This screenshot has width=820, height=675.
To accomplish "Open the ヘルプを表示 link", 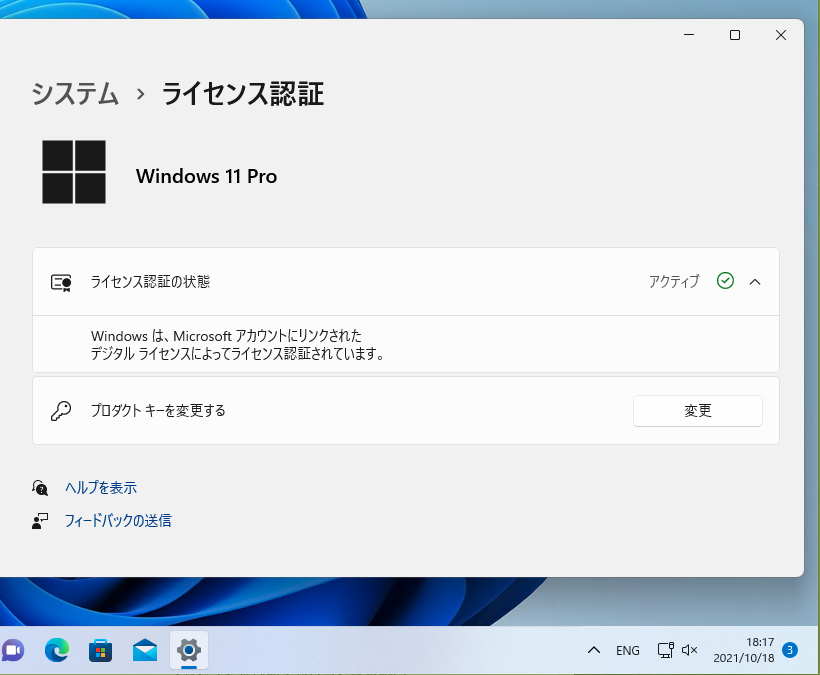I will click(101, 488).
